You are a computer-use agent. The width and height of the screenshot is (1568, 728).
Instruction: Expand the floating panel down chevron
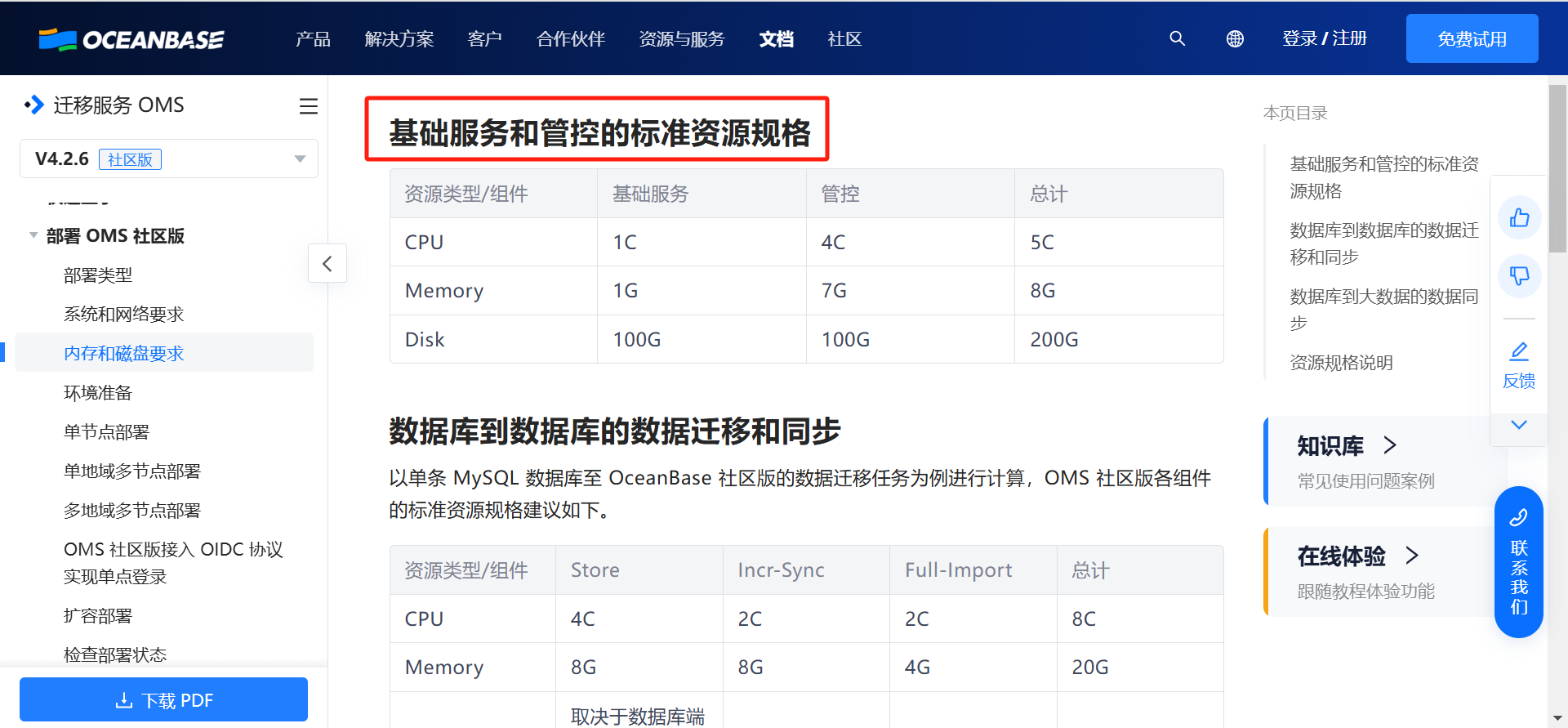(x=1519, y=425)
